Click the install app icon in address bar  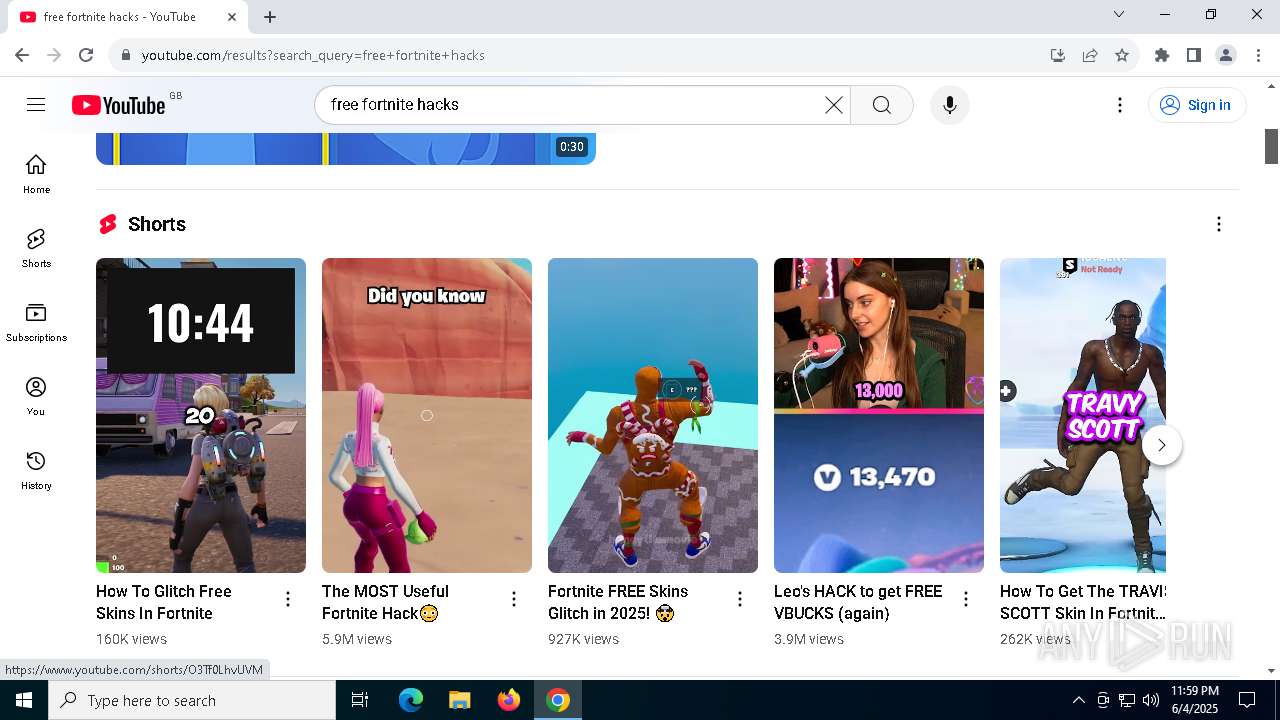click(1058, 55)
